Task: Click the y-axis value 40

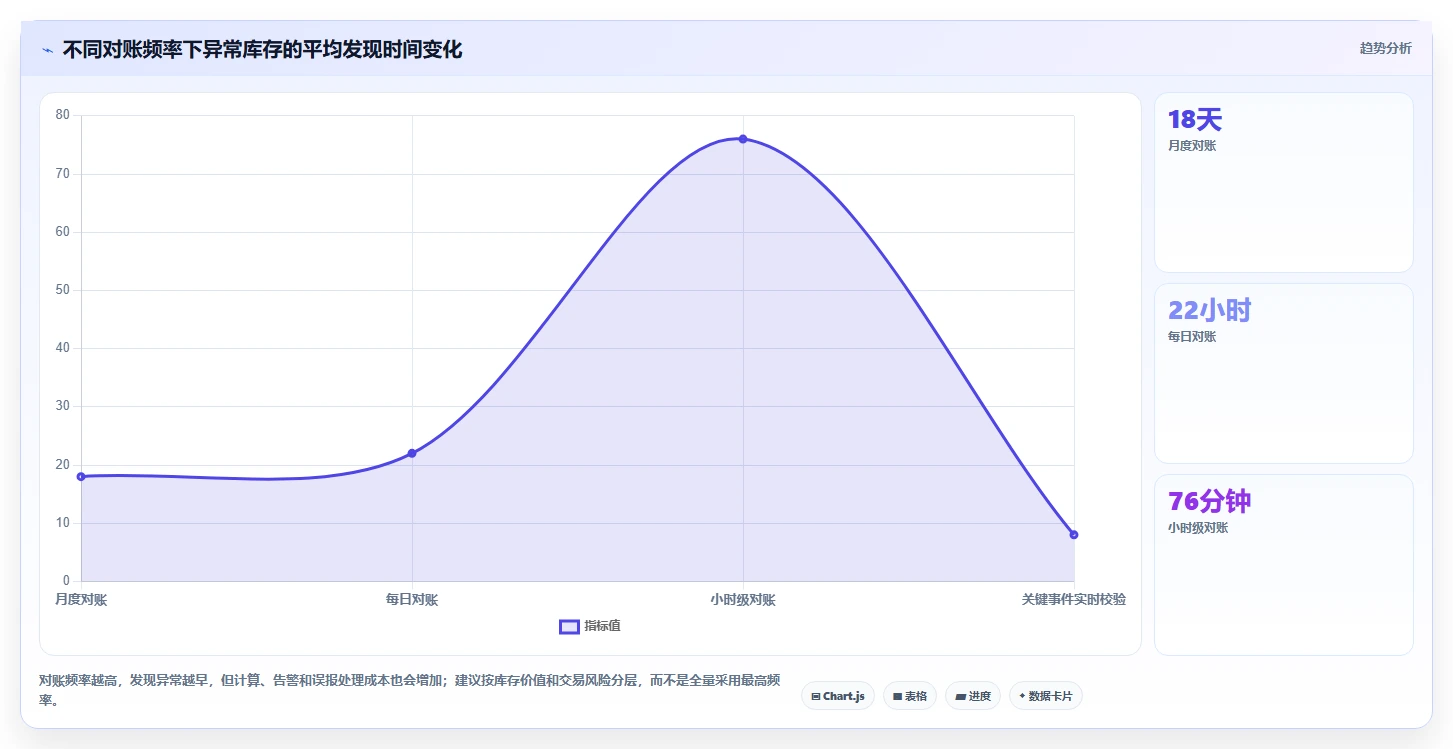Action: [63, 348]
